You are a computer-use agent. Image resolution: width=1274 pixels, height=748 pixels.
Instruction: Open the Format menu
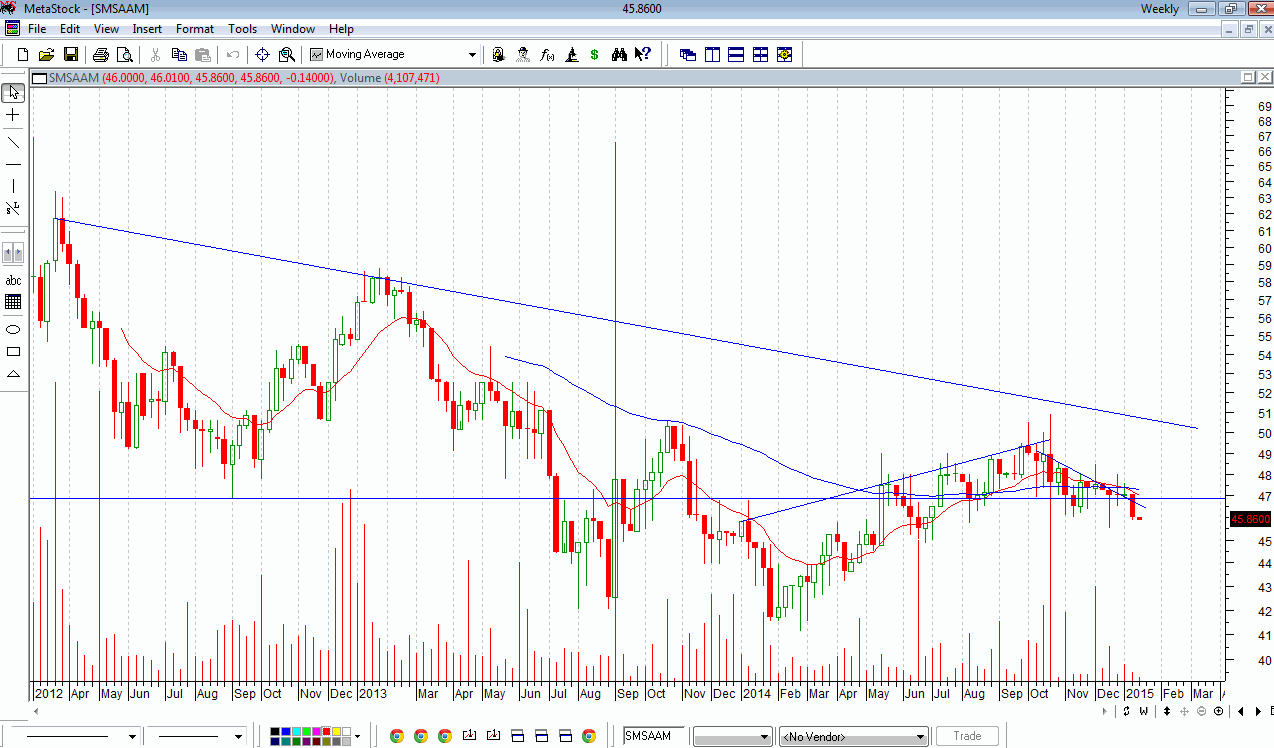[195, 29]
